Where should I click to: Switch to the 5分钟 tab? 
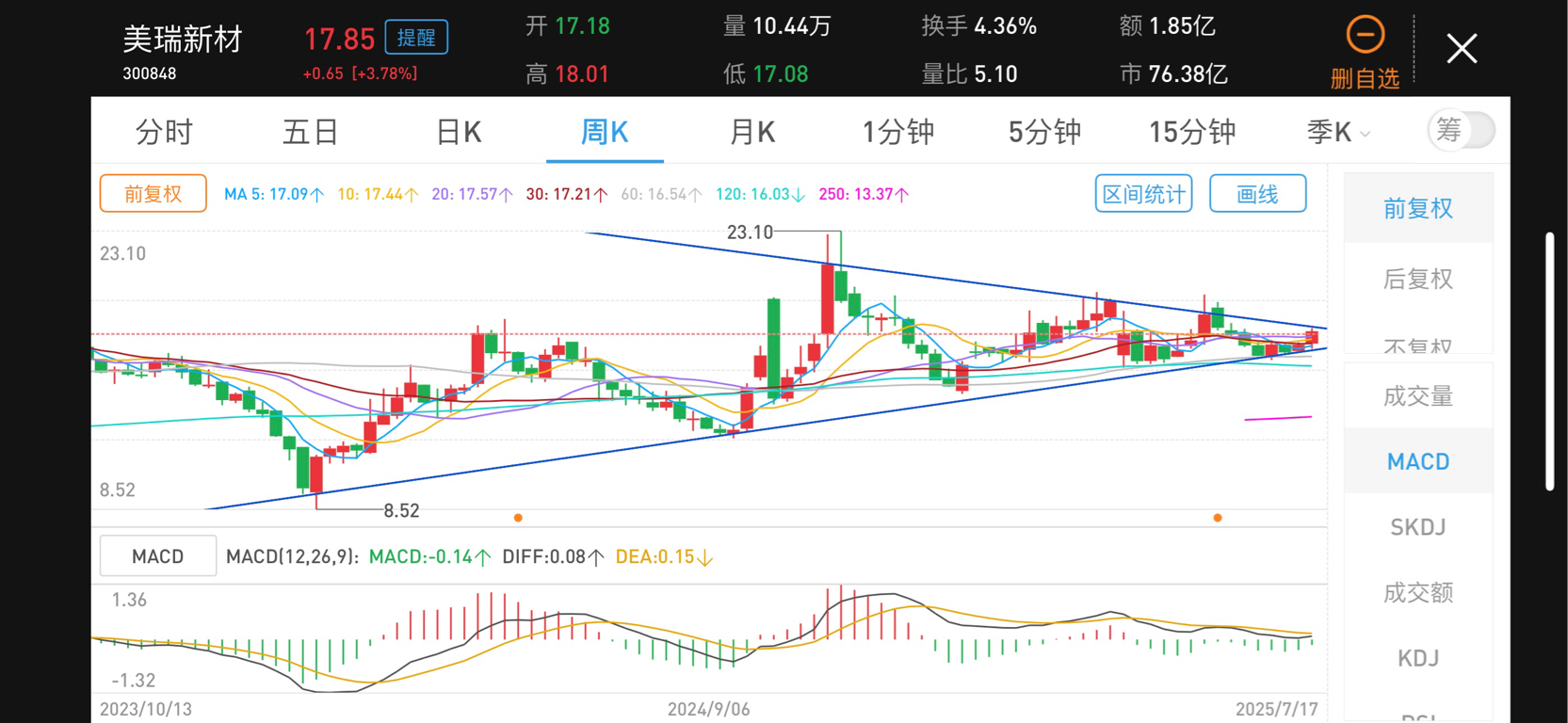(x=1044, y=133)
